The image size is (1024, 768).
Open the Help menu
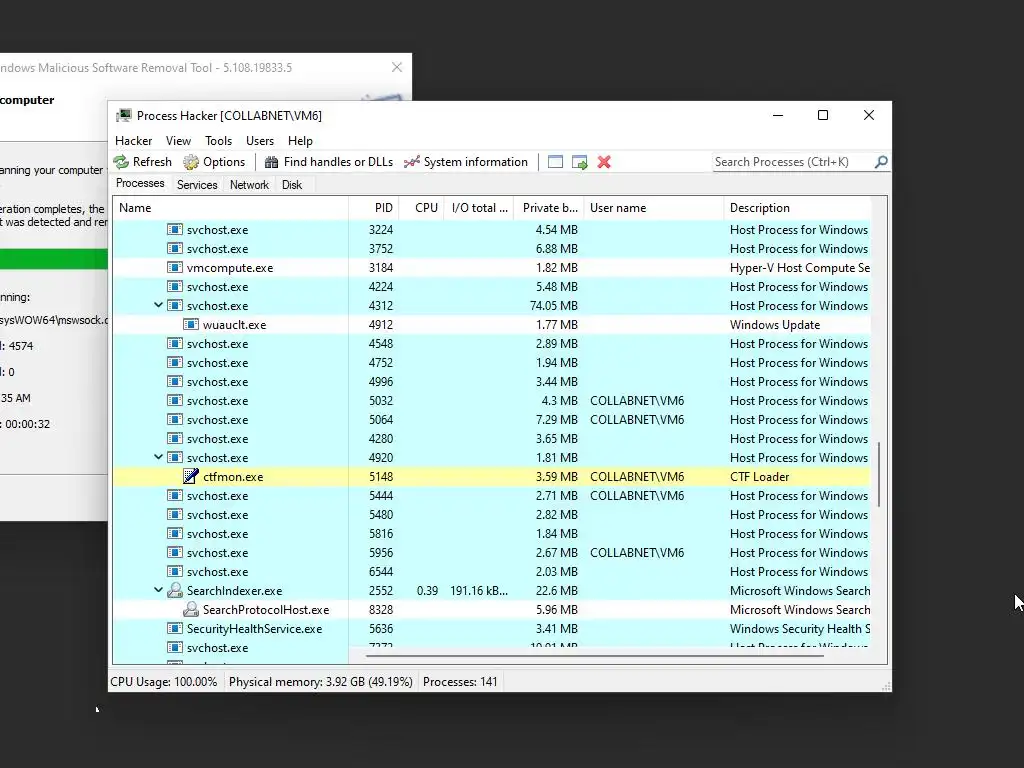tap(300, 140)
